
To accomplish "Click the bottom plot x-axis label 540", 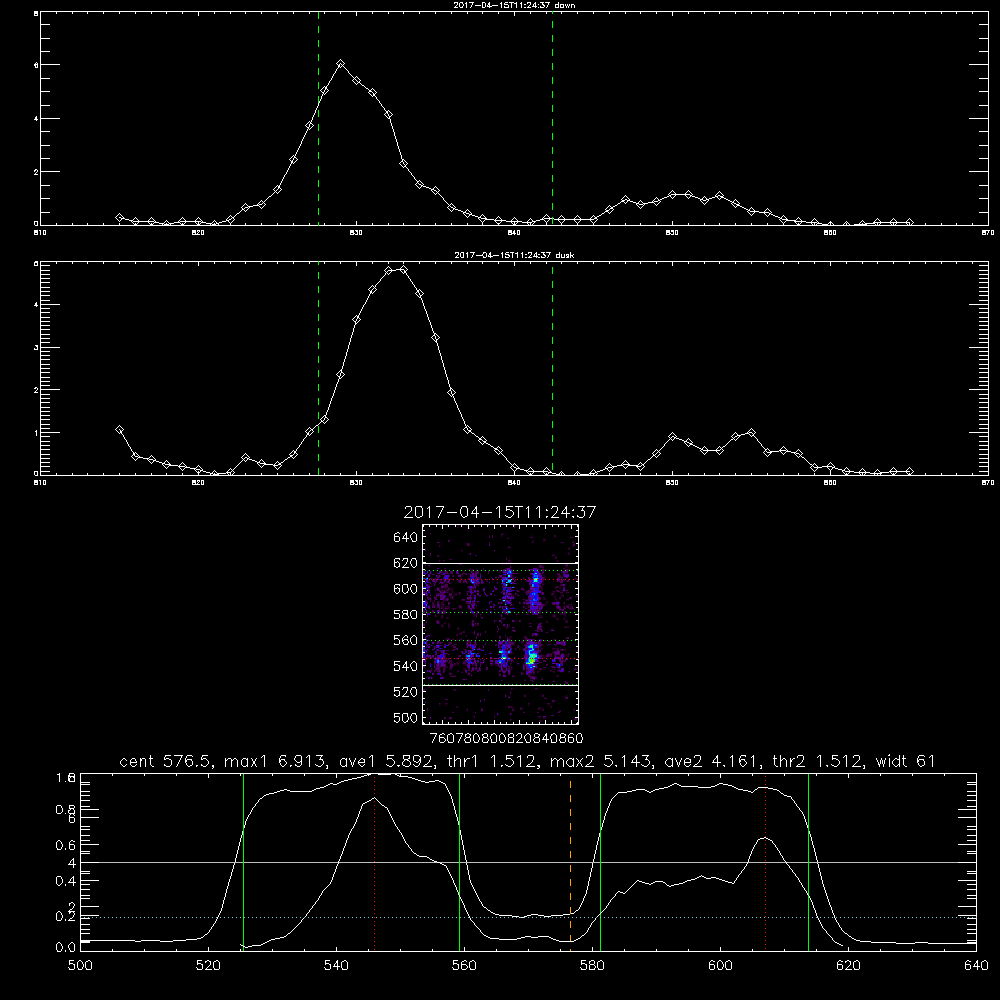I will (x=336, y=966).
